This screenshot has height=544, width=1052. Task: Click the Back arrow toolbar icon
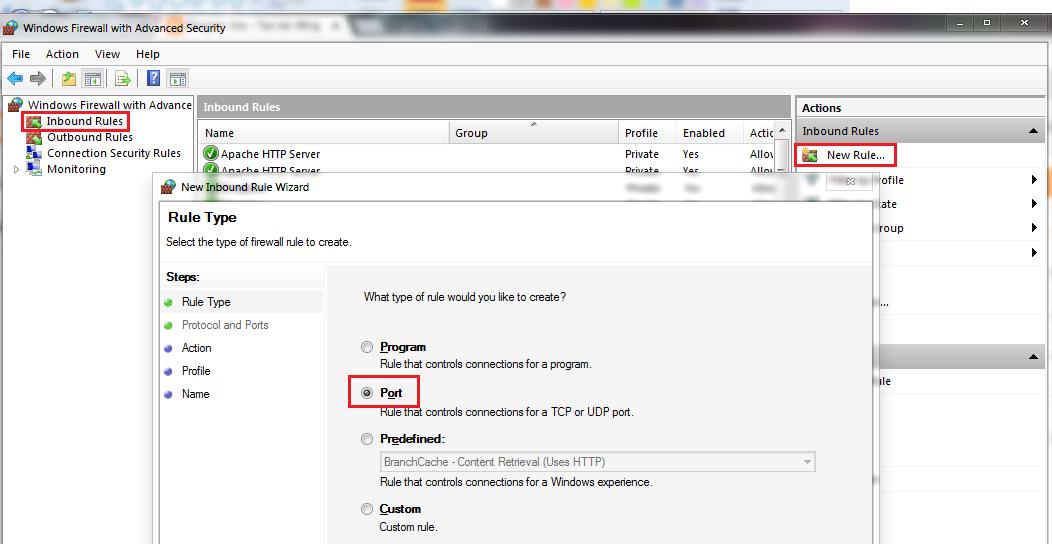tap(15, 78)
